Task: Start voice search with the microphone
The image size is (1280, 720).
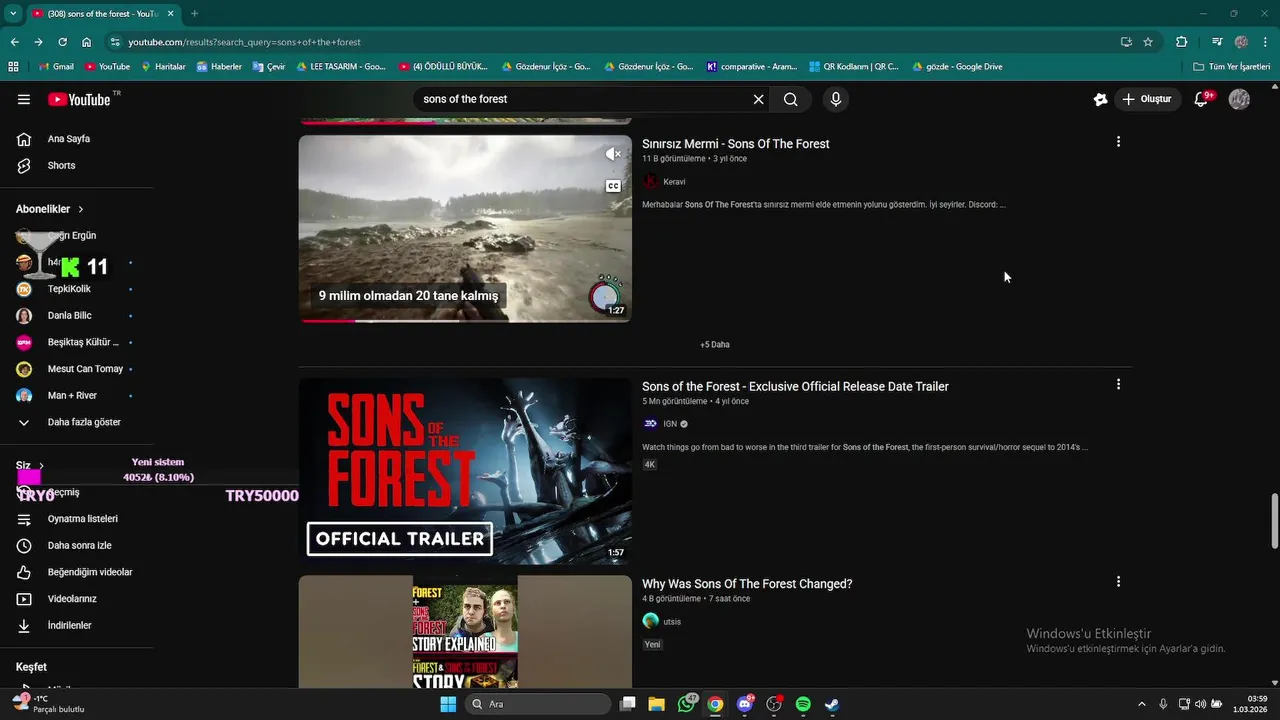Action: (x=835, y=99)
